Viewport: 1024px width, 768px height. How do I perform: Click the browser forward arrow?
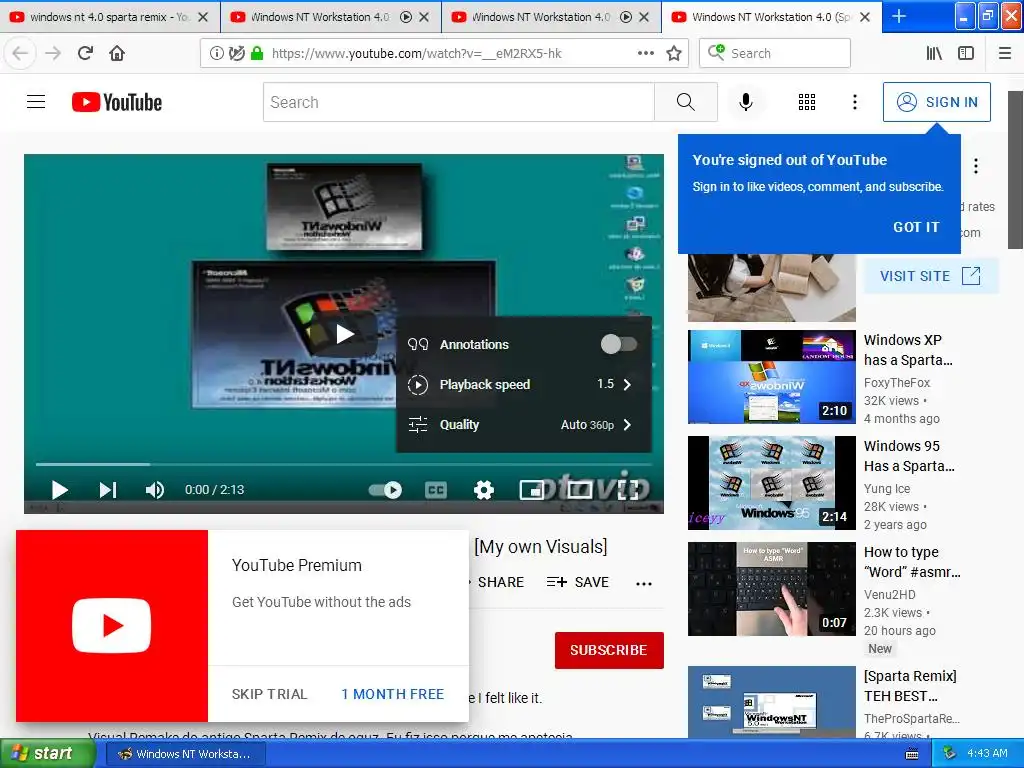pyautogui.click(x=53, y=53)
